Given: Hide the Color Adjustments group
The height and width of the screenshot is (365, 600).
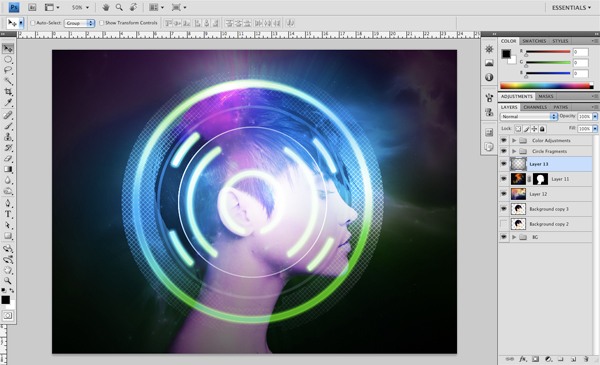Looking at the screenshot, I should pos(504,140).
